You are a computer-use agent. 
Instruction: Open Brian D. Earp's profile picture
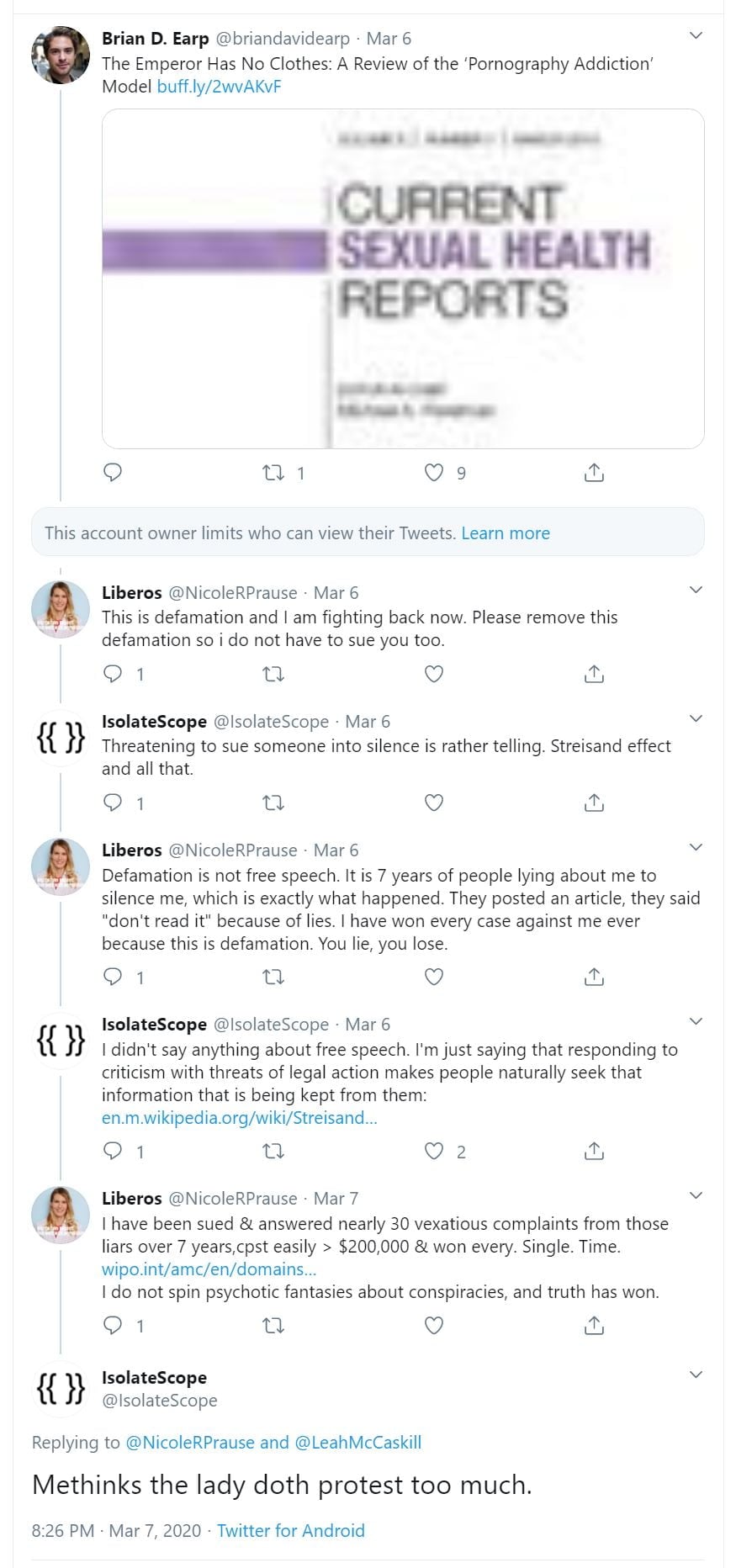61,56
